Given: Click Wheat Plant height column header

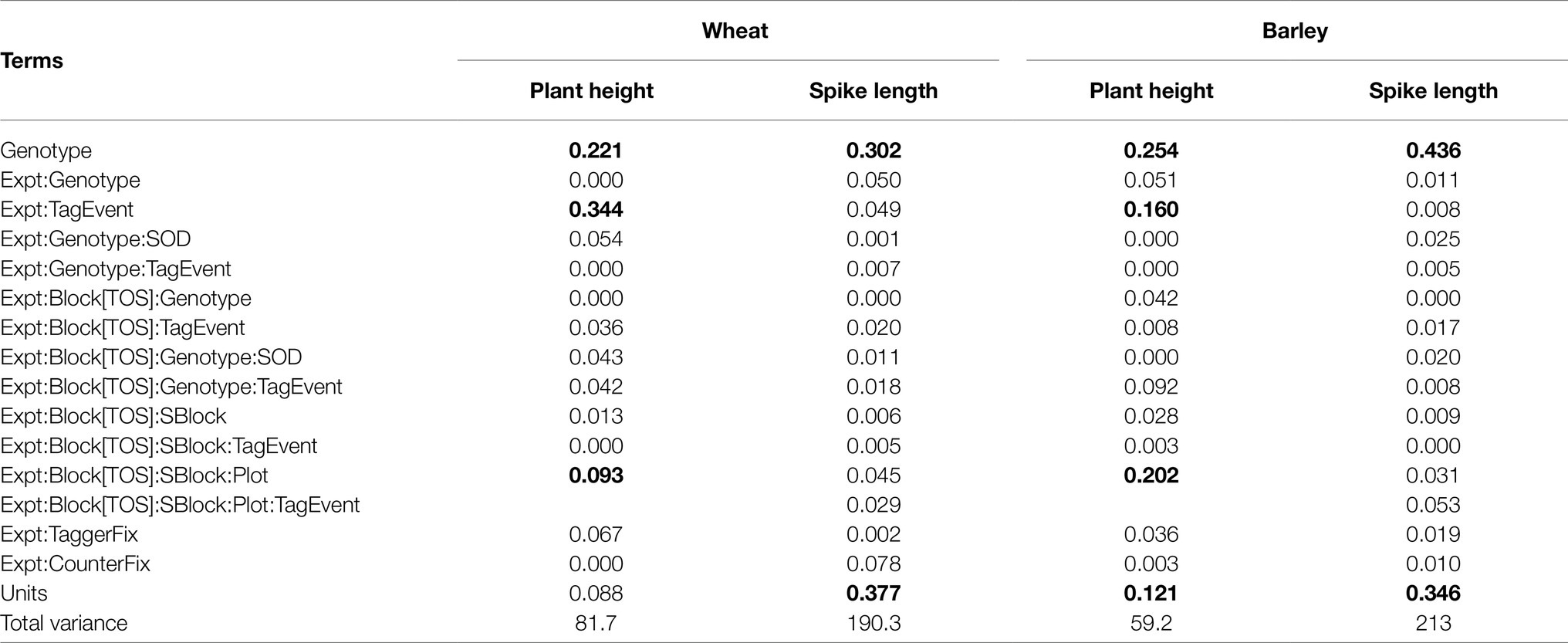Looking at the screenshot, I should [x=591, y=90].
